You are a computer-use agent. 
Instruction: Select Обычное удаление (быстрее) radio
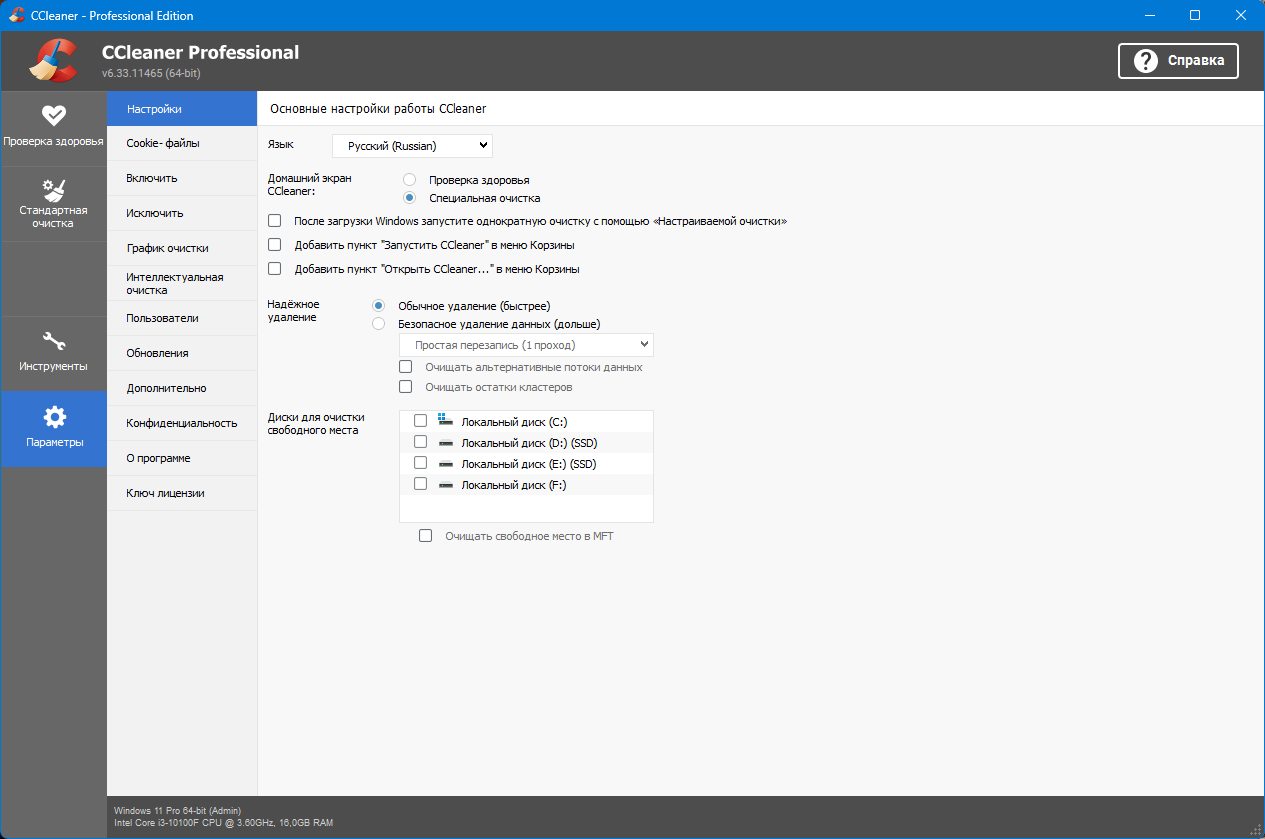378,306
